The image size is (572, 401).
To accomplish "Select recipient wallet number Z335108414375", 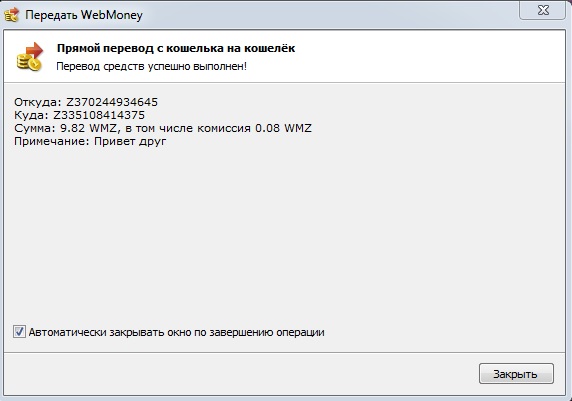I will (x=99, y=115).
